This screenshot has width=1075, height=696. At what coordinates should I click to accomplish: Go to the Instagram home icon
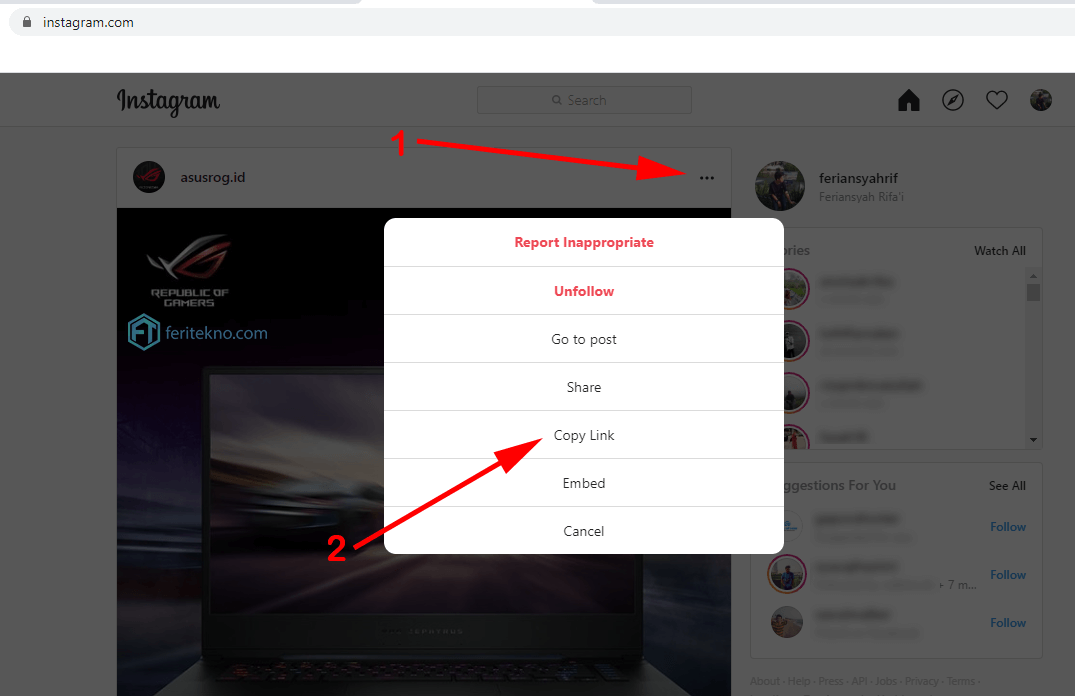click(x=908, y=100)
